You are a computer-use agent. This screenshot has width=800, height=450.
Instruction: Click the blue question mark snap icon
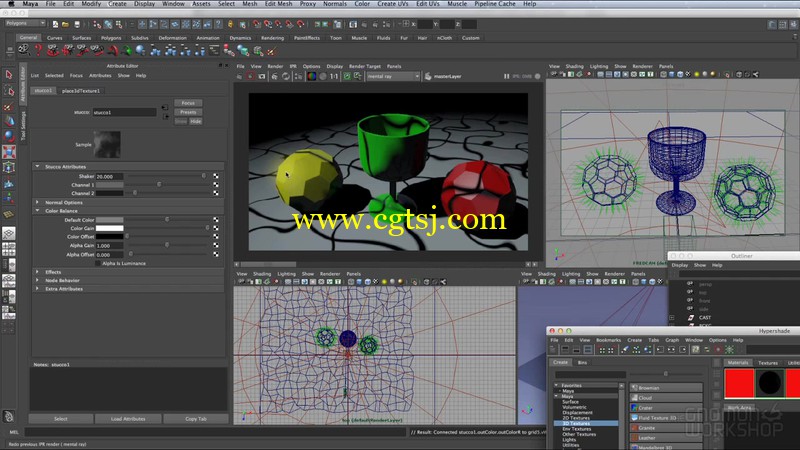pyautogui.click(x=218, y=24)
